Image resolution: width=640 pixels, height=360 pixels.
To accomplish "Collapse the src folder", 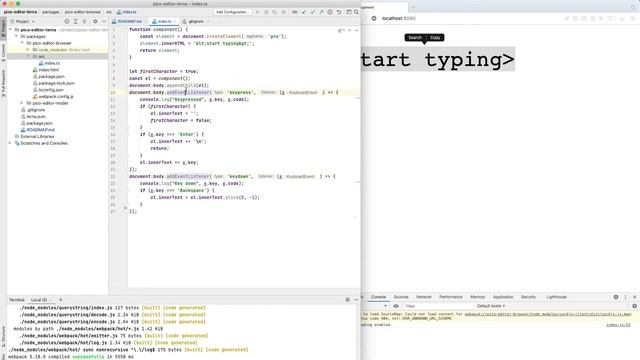I will coord(28,56).
